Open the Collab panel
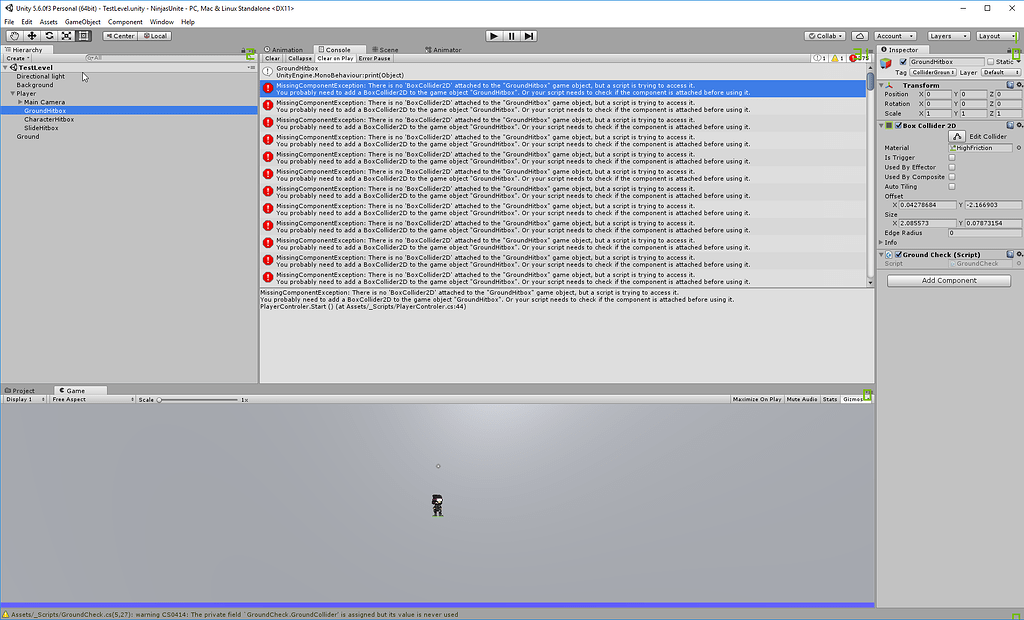Screen dimensions: 1024x620 tap(823, 35)
